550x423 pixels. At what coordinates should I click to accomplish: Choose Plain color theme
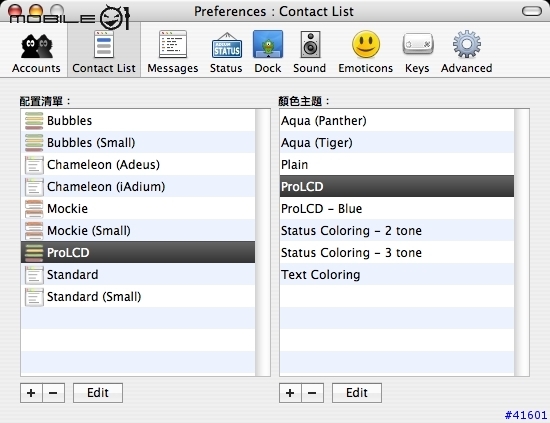click(x=397, y=165)
